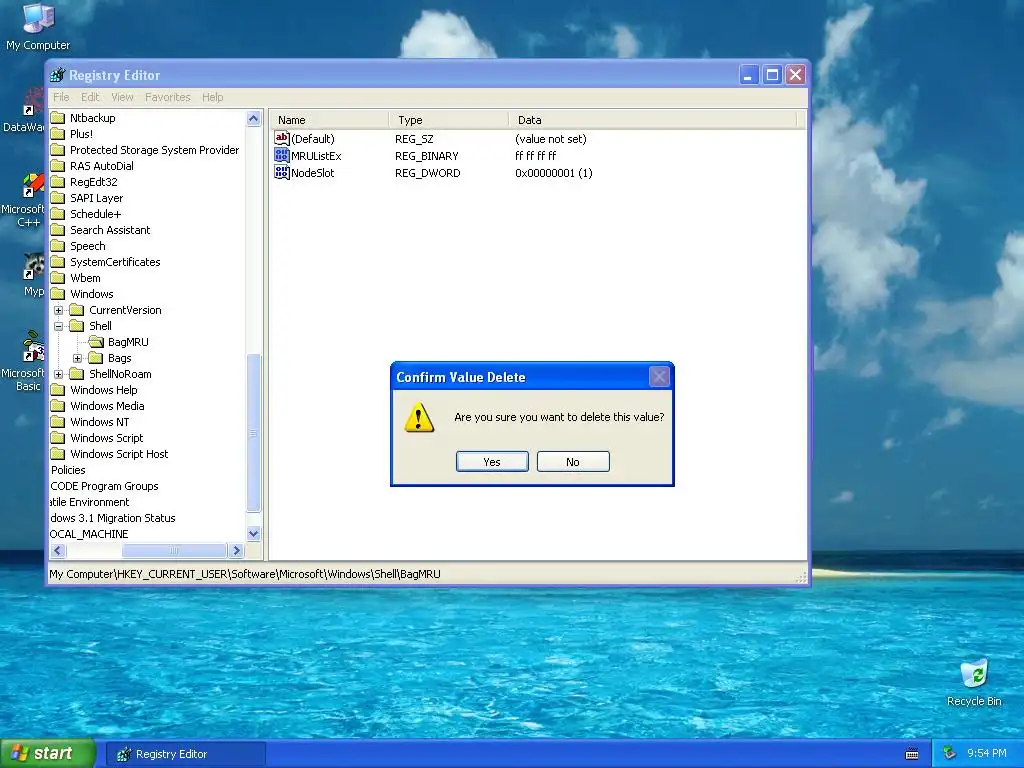The height and width of the screenshot is (768, 1024).
Task: Click the warning icon in the dialog
Action: pyautogui.click(x=419, y=417)
